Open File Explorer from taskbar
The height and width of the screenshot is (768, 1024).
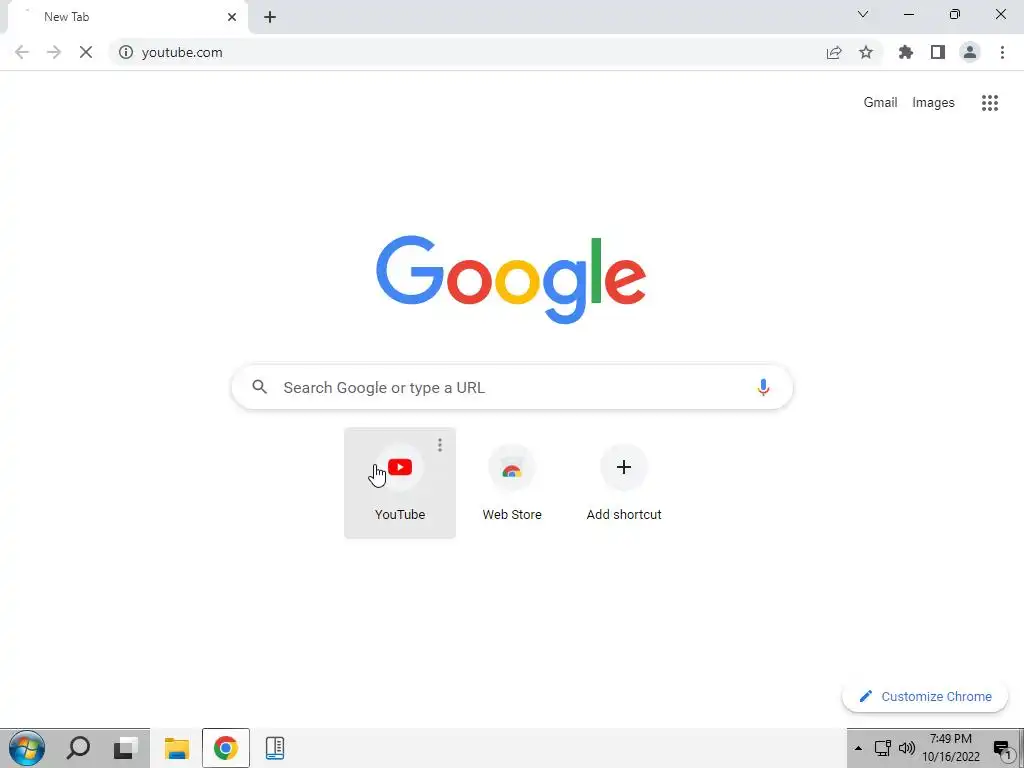tap(176, 748)
